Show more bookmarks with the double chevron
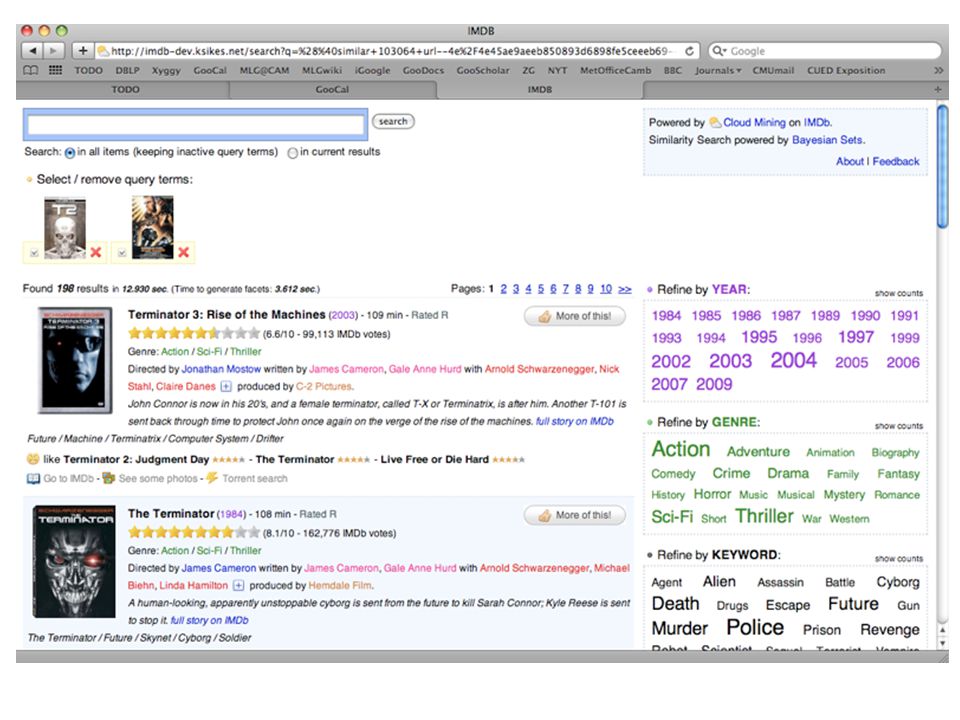960x720 pixels. point(938,70)
